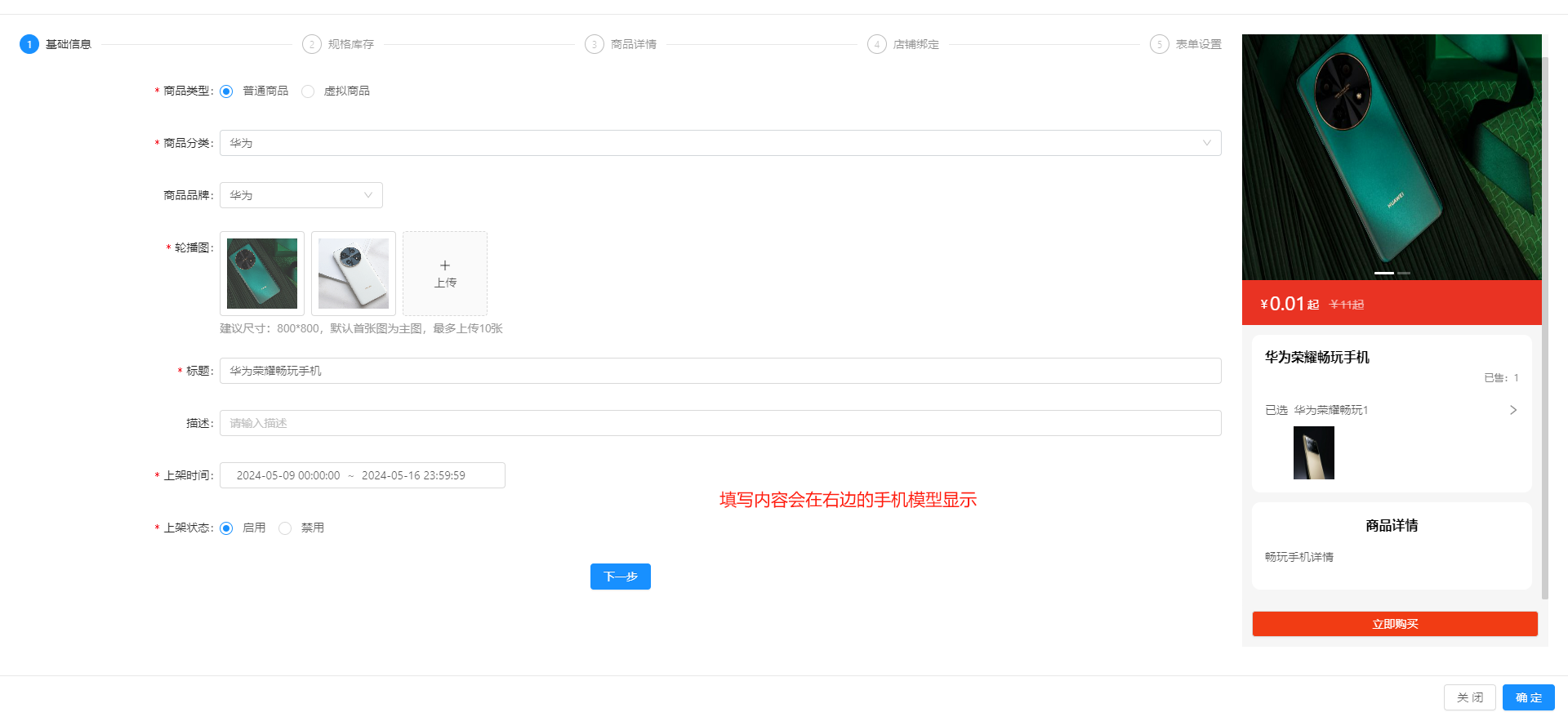Click the start date 2024-05-09 00:00:00
The image size is (1568, 717).
[288, 475]
